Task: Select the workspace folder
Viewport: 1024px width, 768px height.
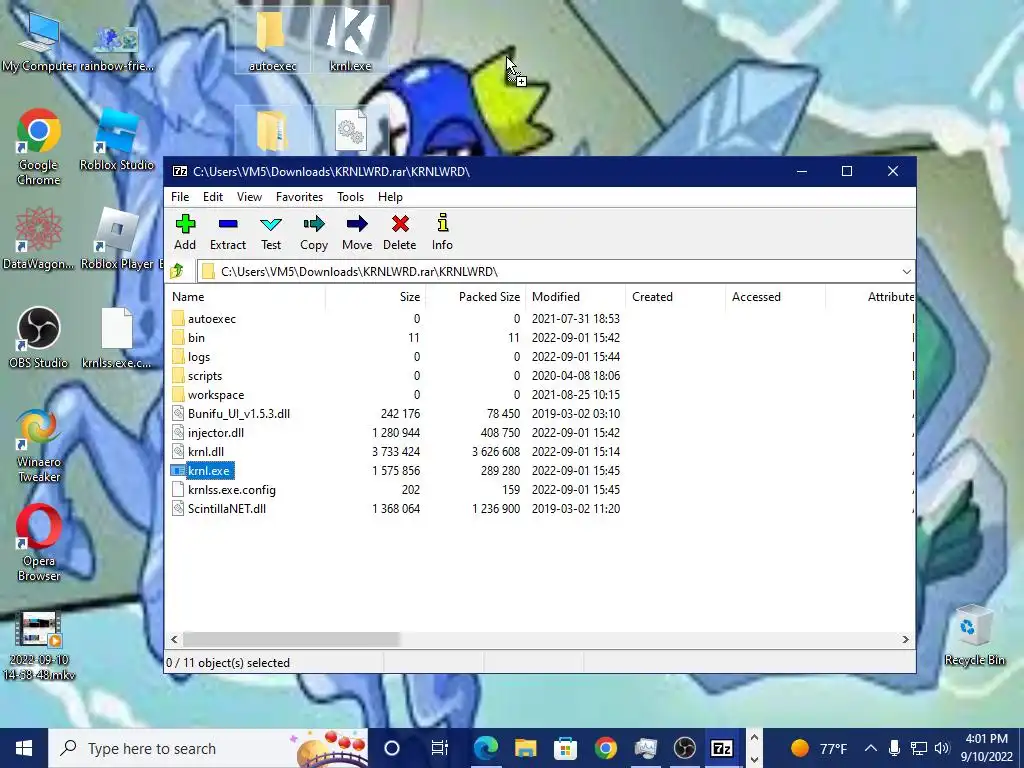Action: (216, 394)
